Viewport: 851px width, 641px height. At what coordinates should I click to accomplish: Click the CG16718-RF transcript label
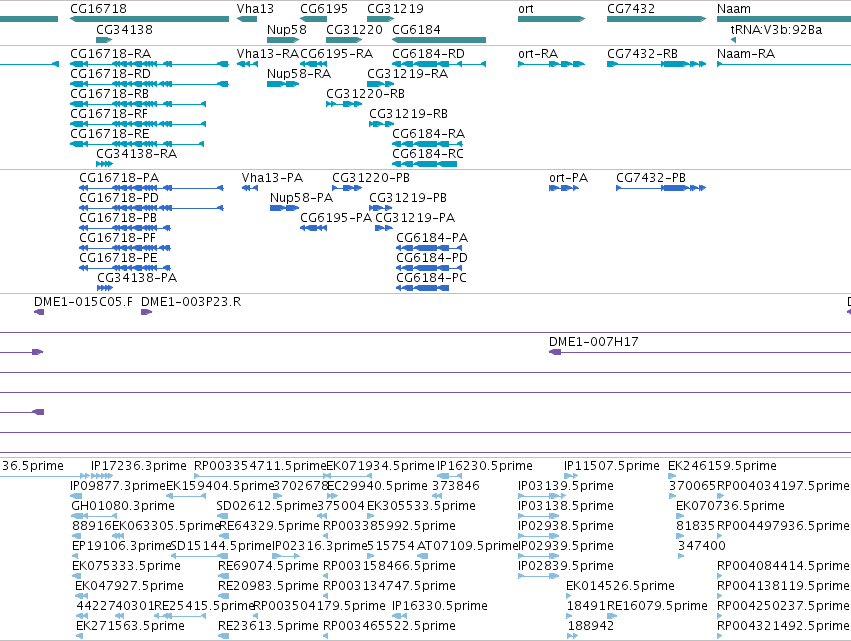109,113
